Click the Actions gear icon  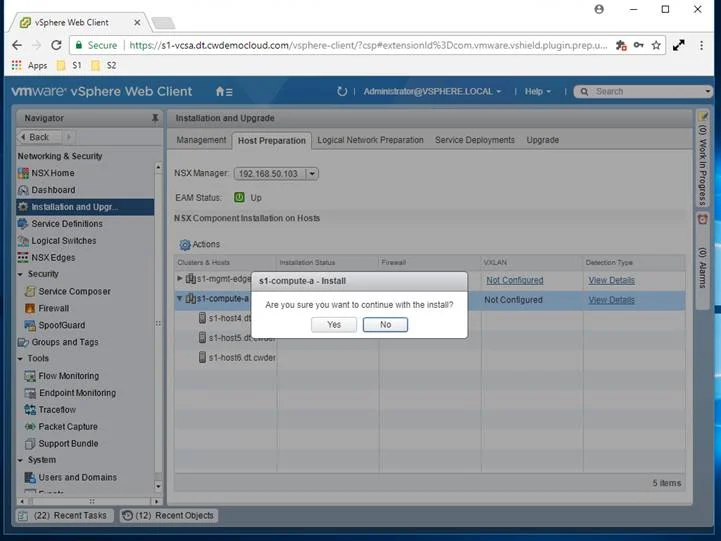pyautogui.click(x=185, y=245)
